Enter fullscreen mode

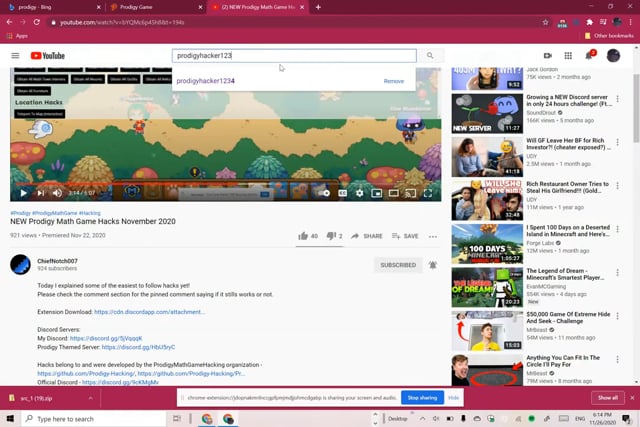click(427, 193)
